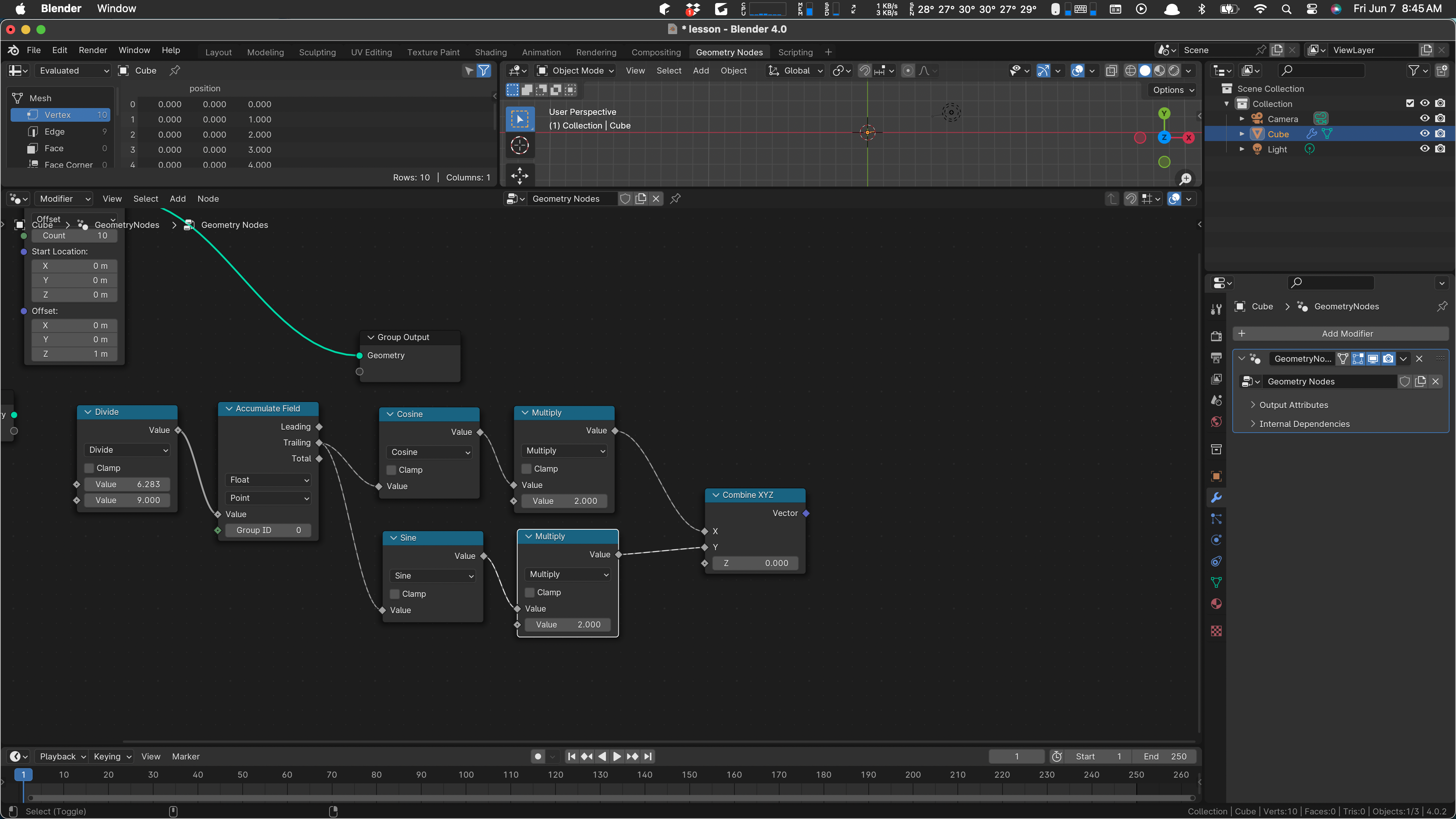Viewport: 1456px width, 819px height.
Task: Open the Texture properties tab
Action: [1216, 631]
